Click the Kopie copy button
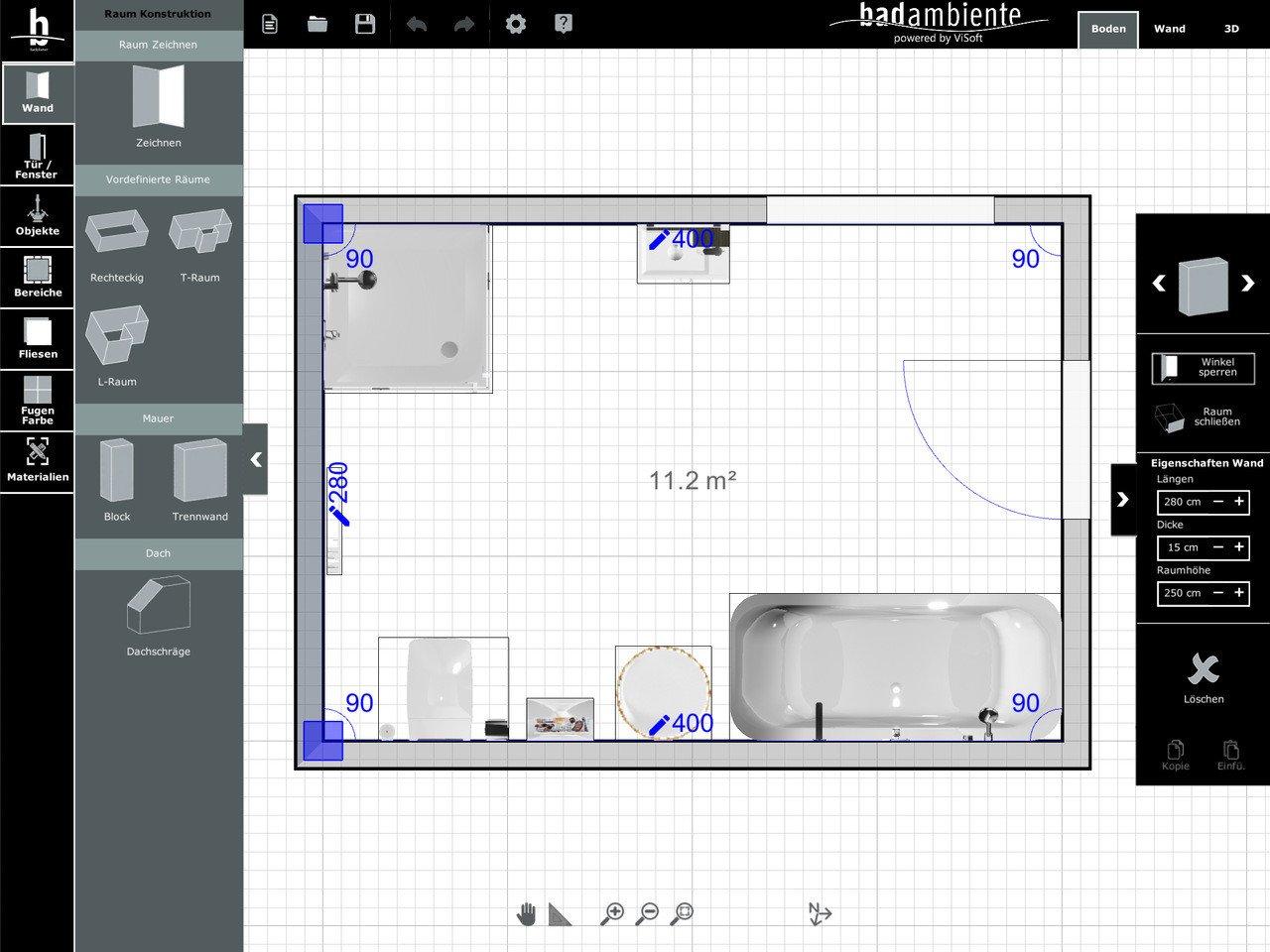Image resolution: width=1270 pixels, height=952 pixels. [x=1176, y=755]
